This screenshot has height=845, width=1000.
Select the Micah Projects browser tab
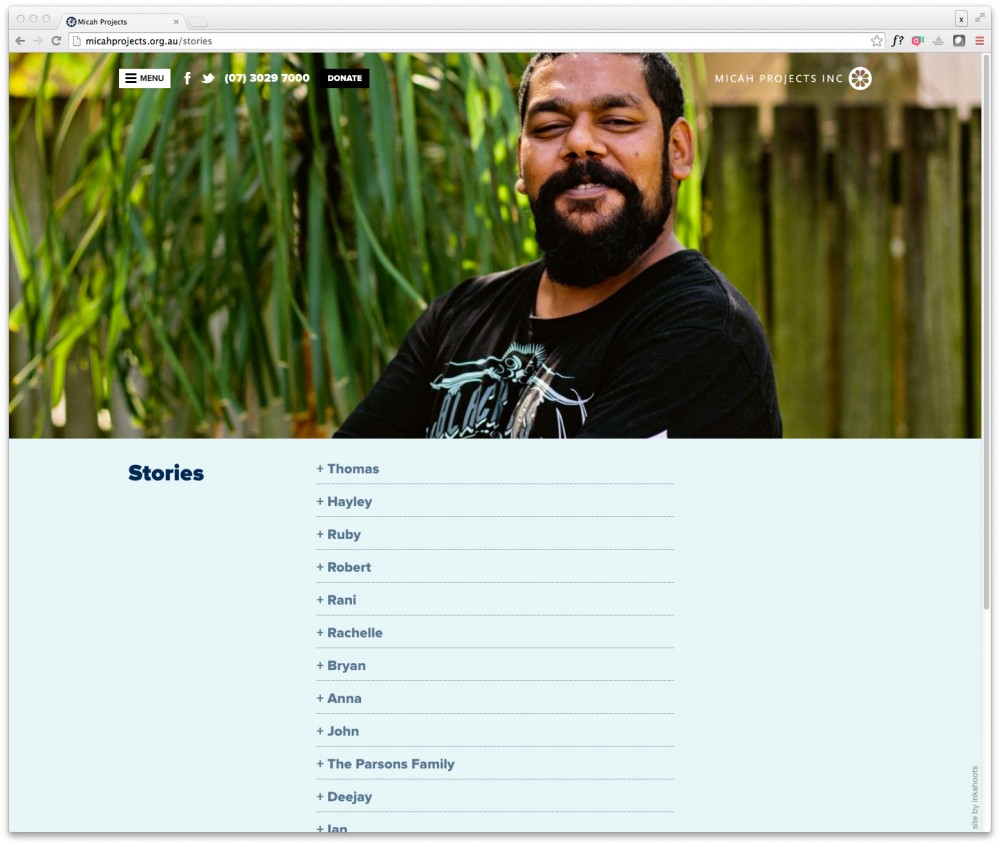[x=121, y=22]
